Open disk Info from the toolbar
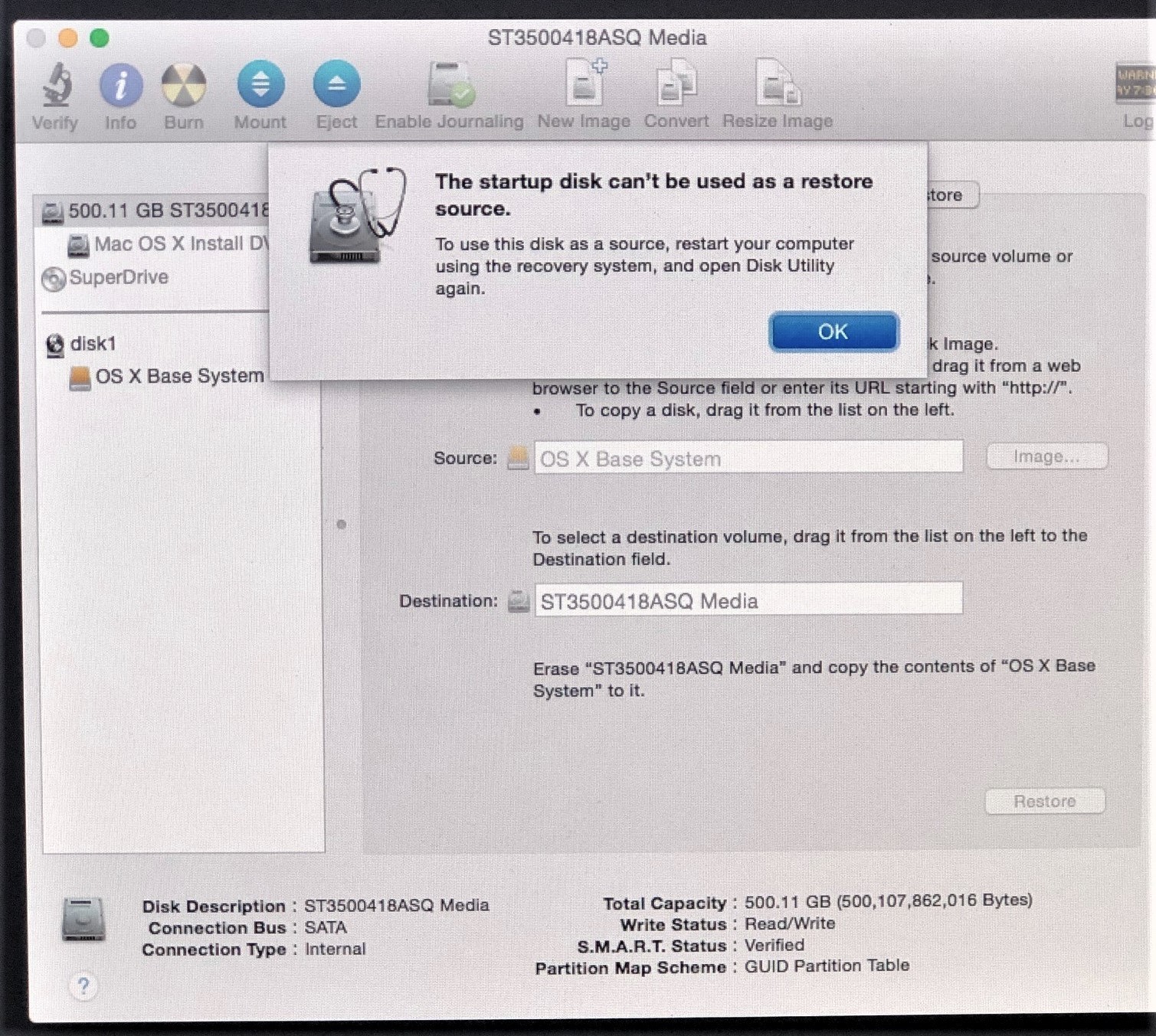The image size is (1156, 1036). (120, 85)
